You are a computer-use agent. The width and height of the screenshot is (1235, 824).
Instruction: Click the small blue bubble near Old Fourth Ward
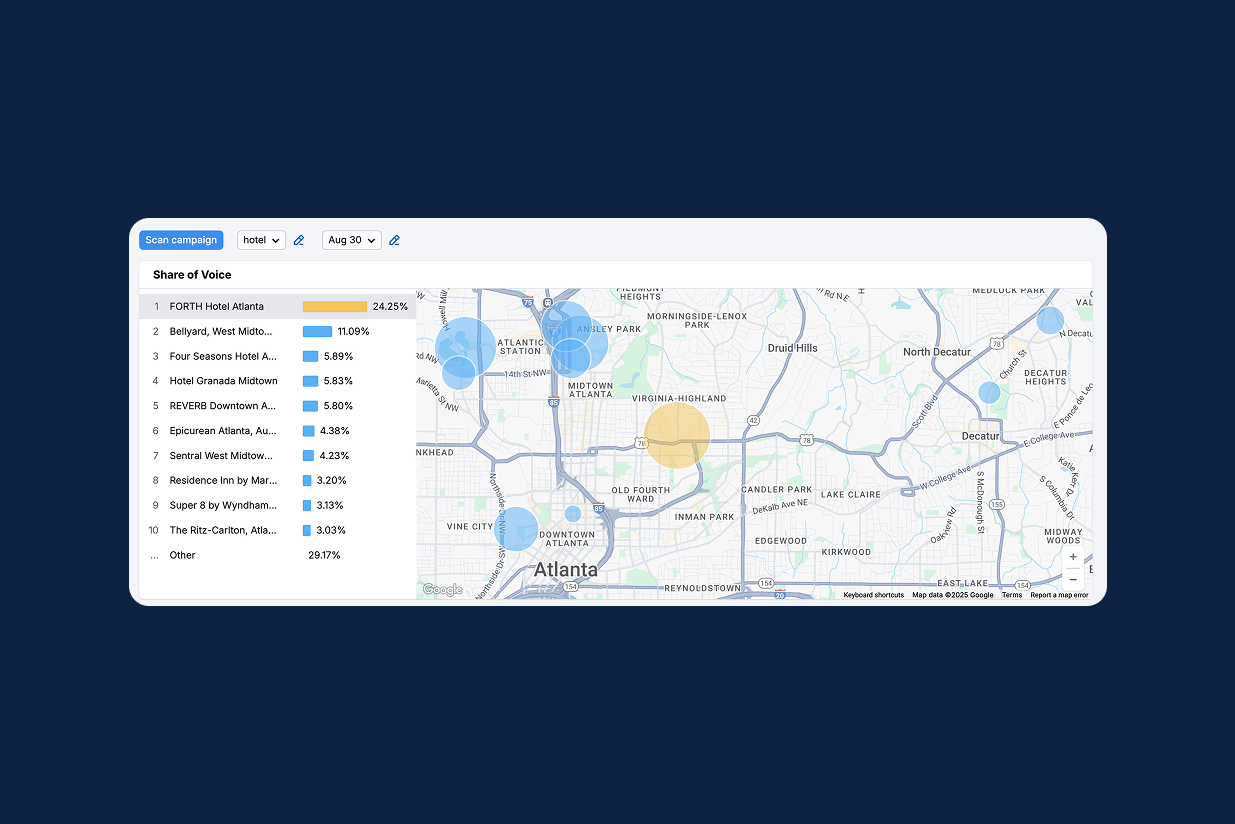573,514
